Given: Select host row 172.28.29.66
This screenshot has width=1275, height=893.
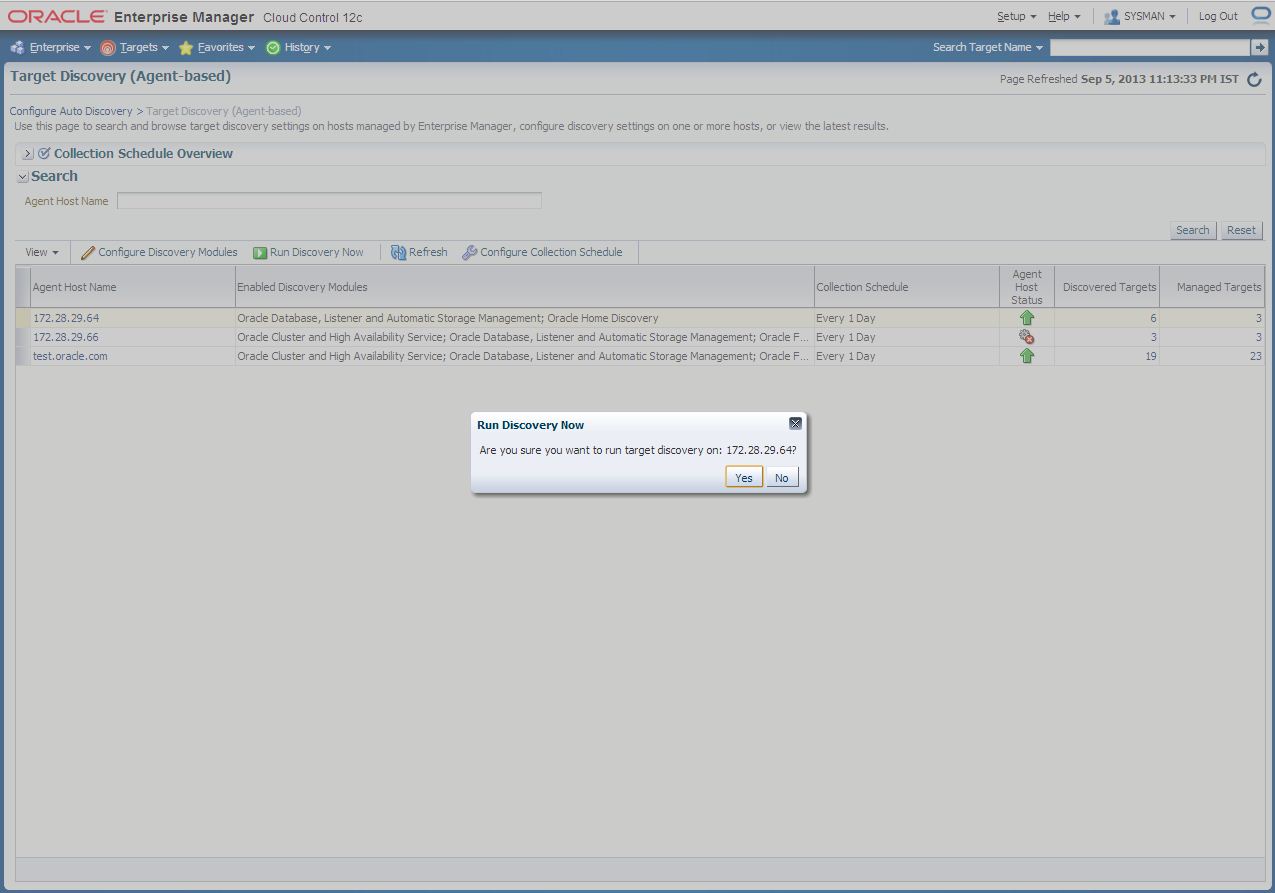Looking at the screenshot, I should pos(640,337).
